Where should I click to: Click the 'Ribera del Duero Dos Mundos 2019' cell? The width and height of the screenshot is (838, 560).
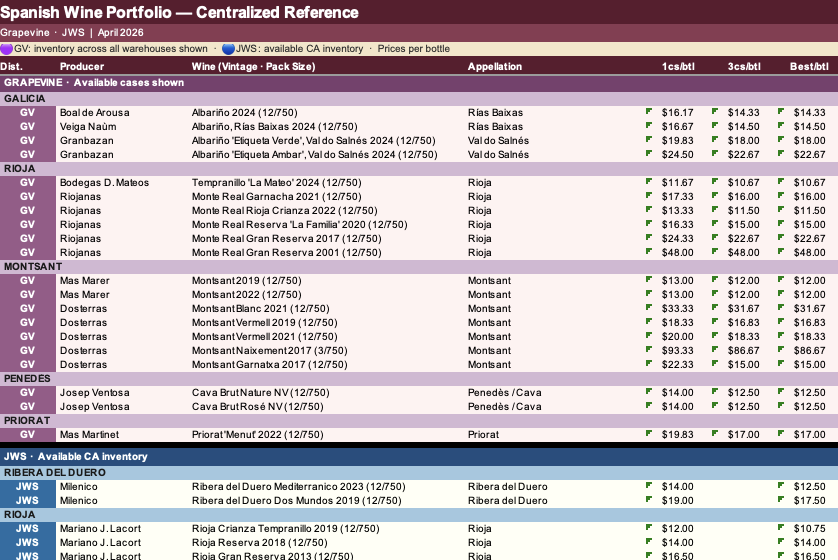296,501
